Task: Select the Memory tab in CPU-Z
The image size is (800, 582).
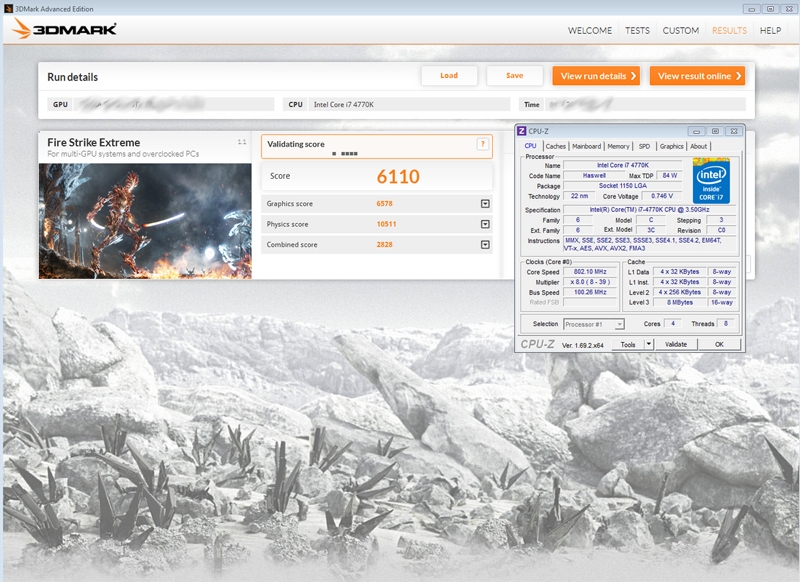Action: pos(618,146)
